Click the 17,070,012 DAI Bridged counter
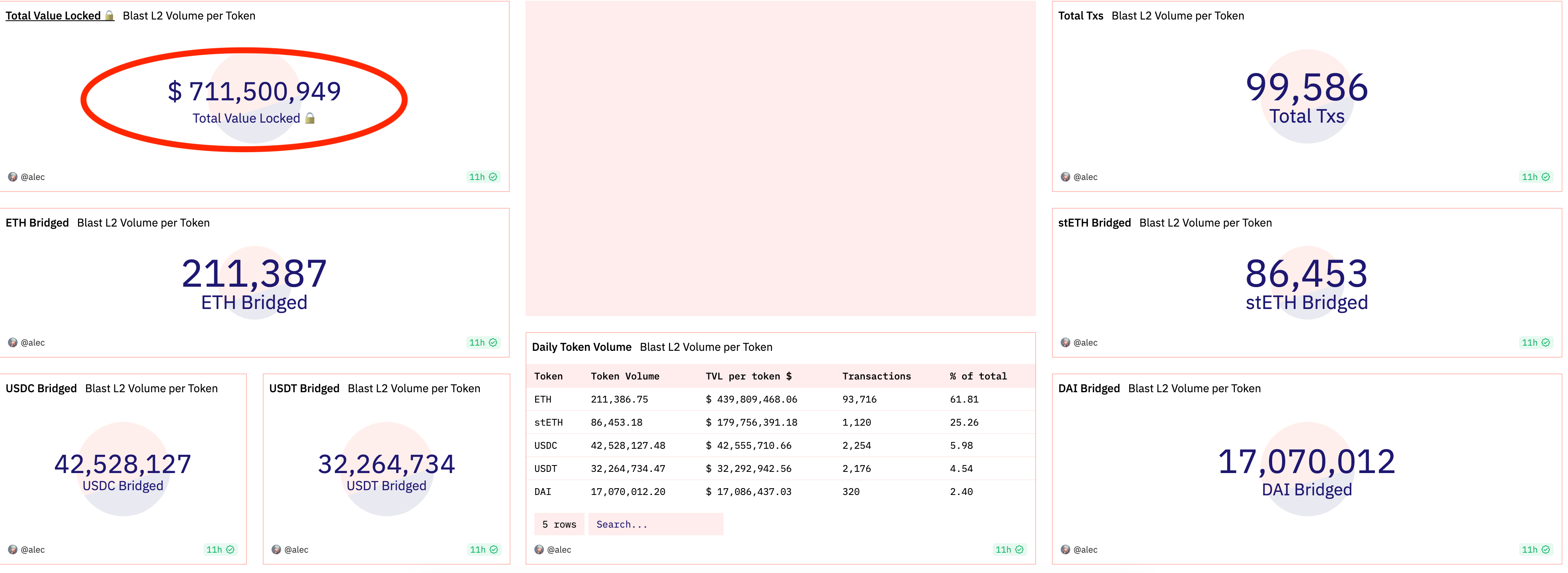The image size is (1568, 573). coord(1307,462)
